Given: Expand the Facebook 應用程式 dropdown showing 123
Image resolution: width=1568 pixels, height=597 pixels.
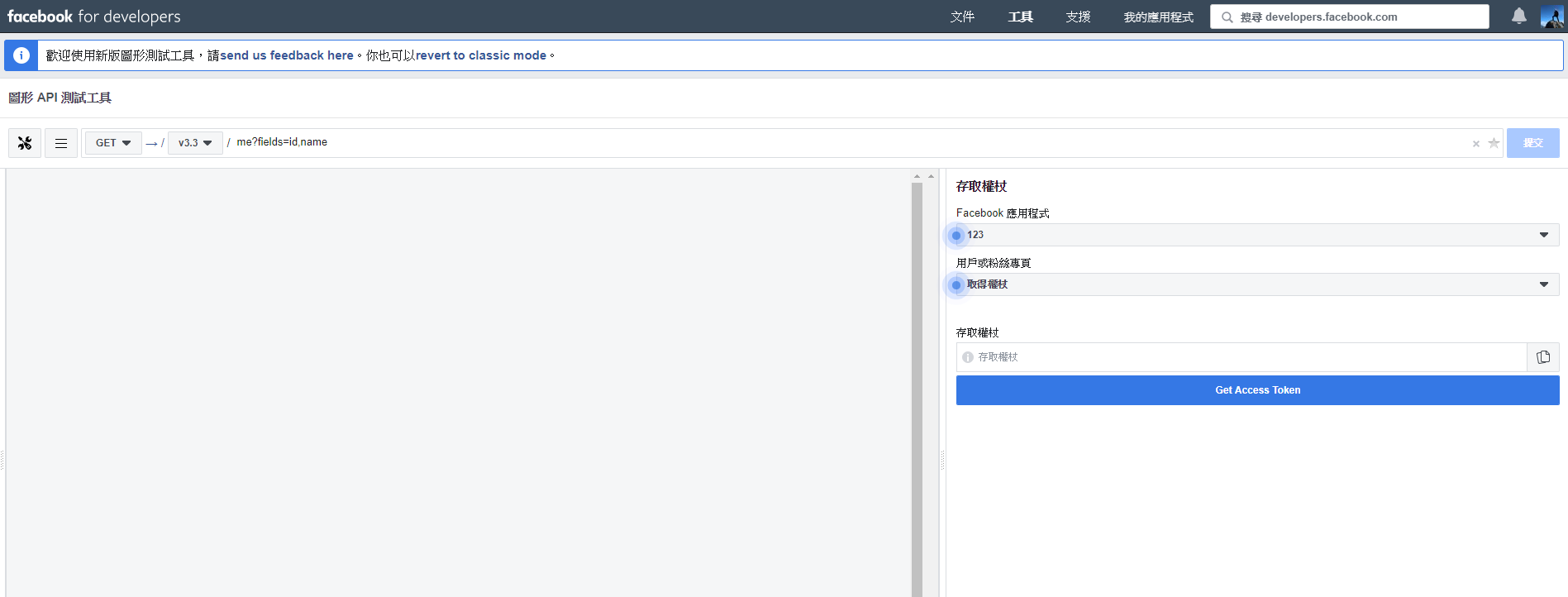Looking at the screenshot, I should [x=1257, y=235].
